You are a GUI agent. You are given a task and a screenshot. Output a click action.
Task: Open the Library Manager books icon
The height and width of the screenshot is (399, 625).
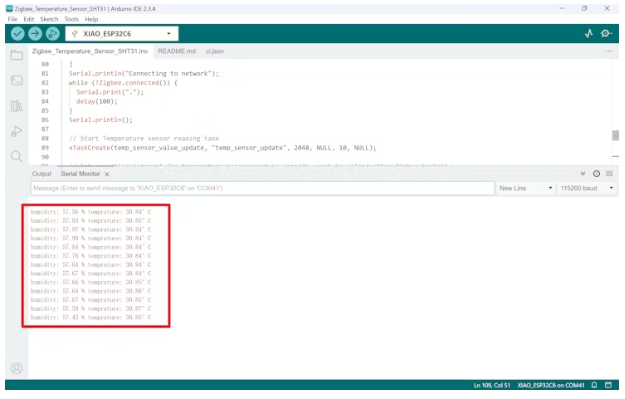point(16,106)
